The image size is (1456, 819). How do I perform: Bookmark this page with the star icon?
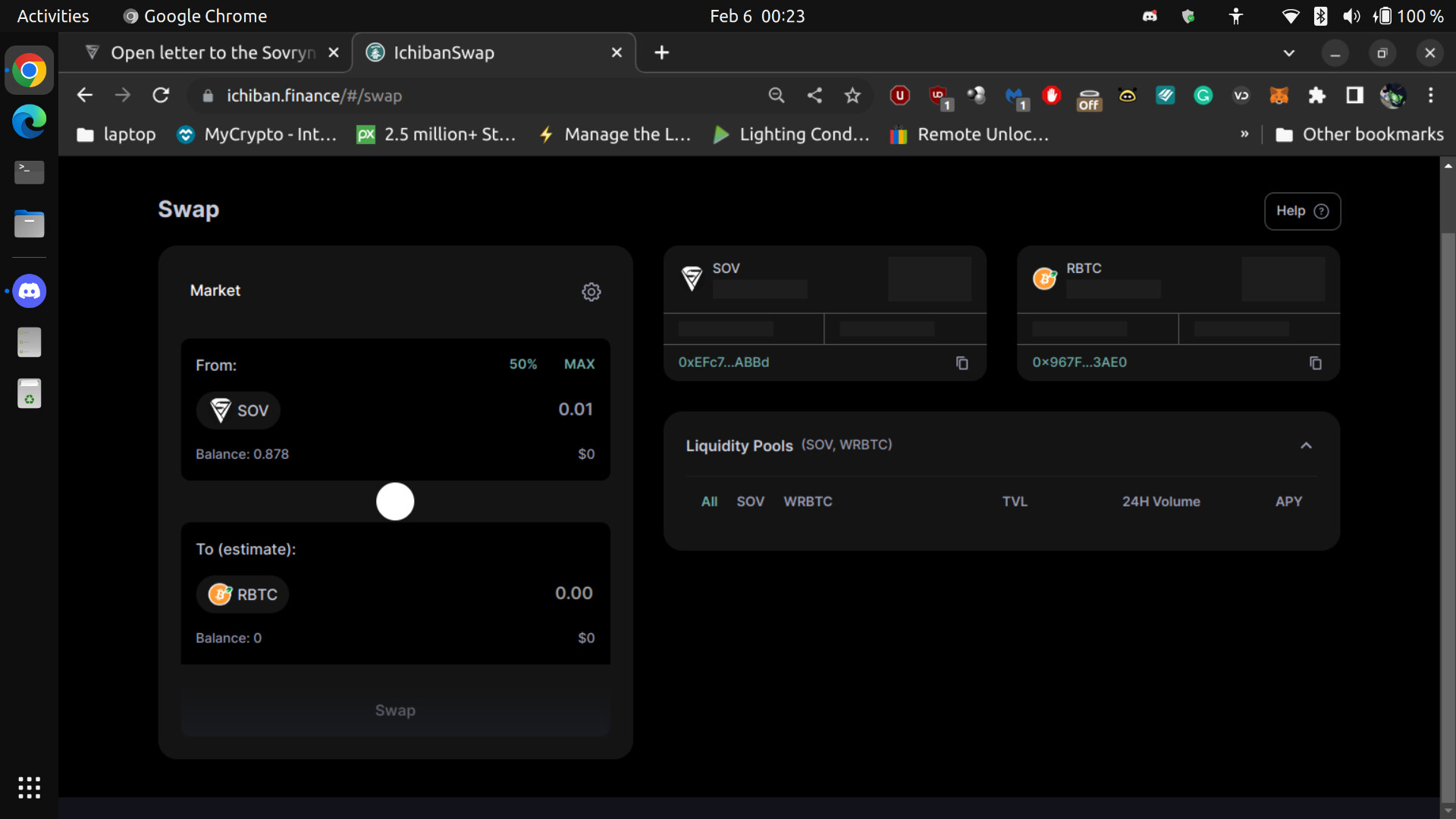pyautogui.click(x=852, y=96)
